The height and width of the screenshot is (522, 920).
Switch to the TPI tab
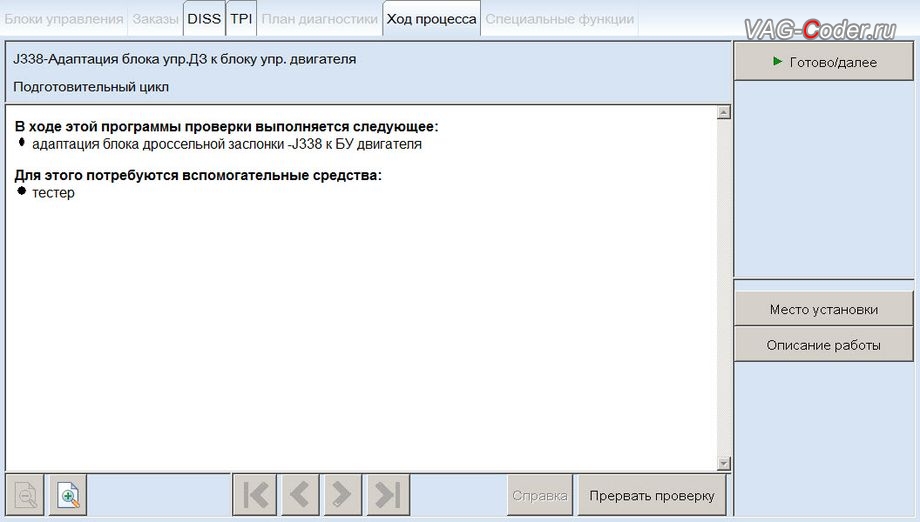coord(241,19)
